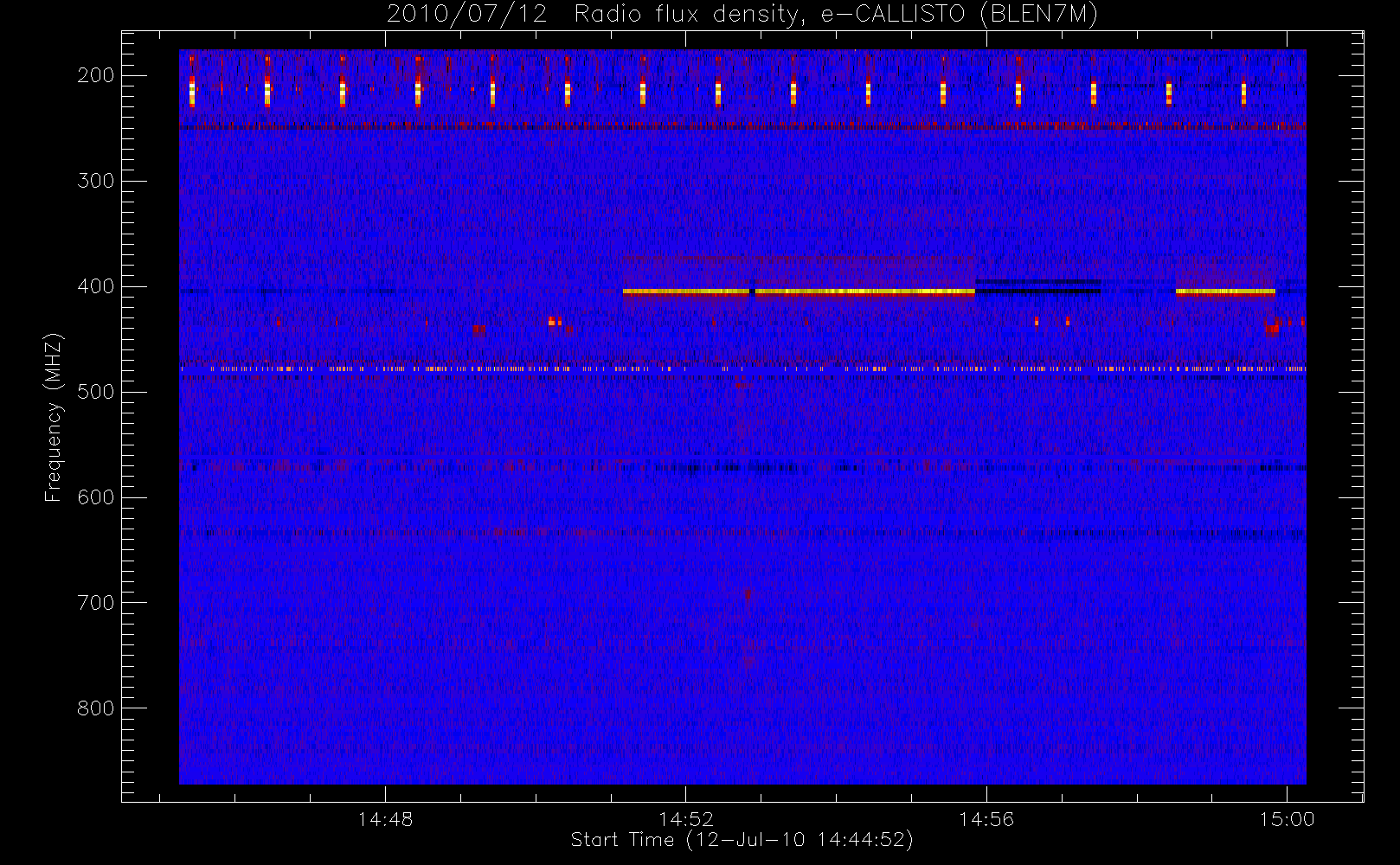Screen dimensions: 1400x865
Task: Click the 600 frequency tick label
Action: (96, 497)
